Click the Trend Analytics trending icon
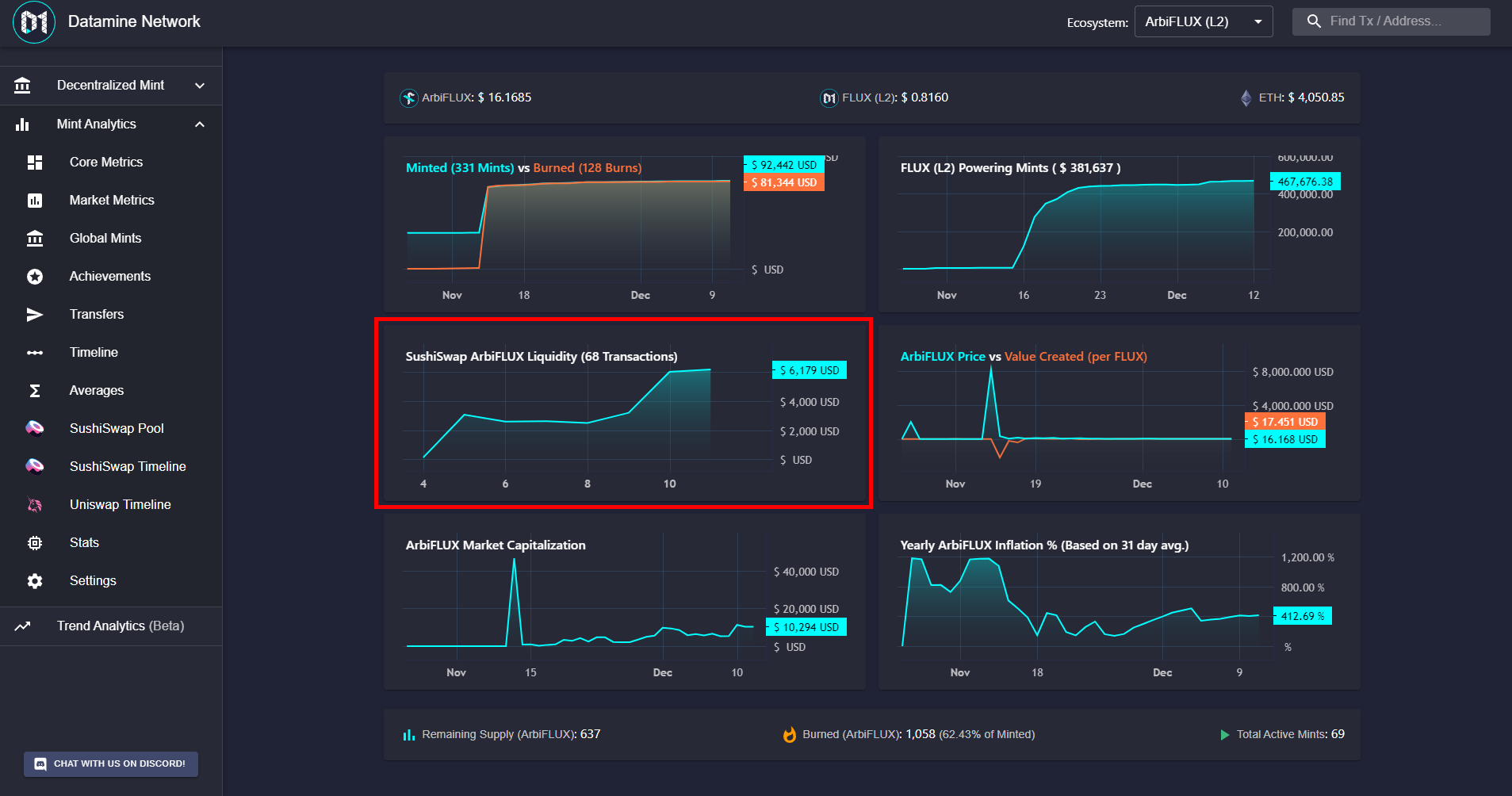 [22, 626]
